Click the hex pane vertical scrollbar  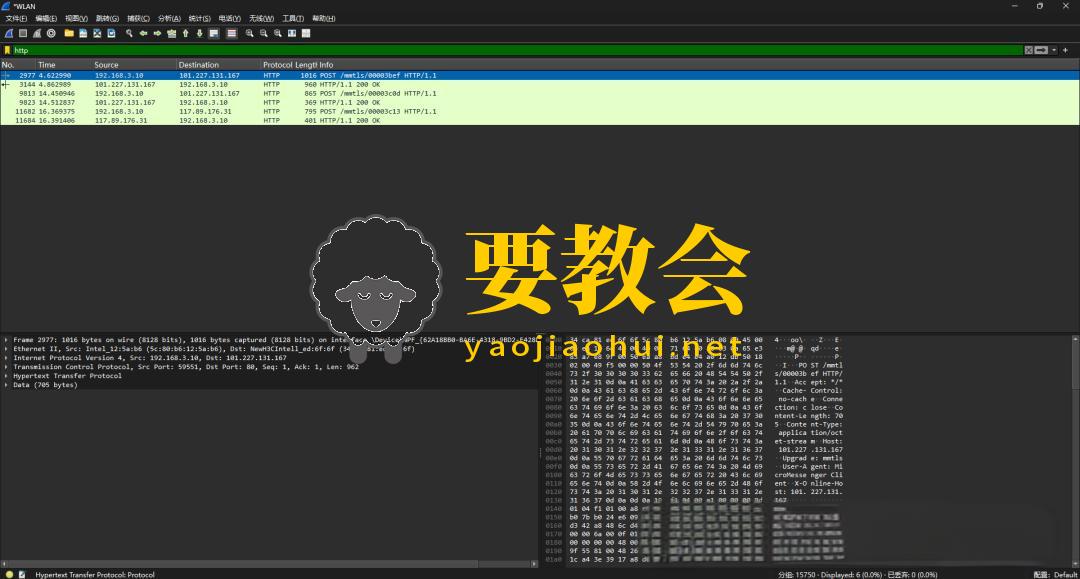[x=1075, y=448]
